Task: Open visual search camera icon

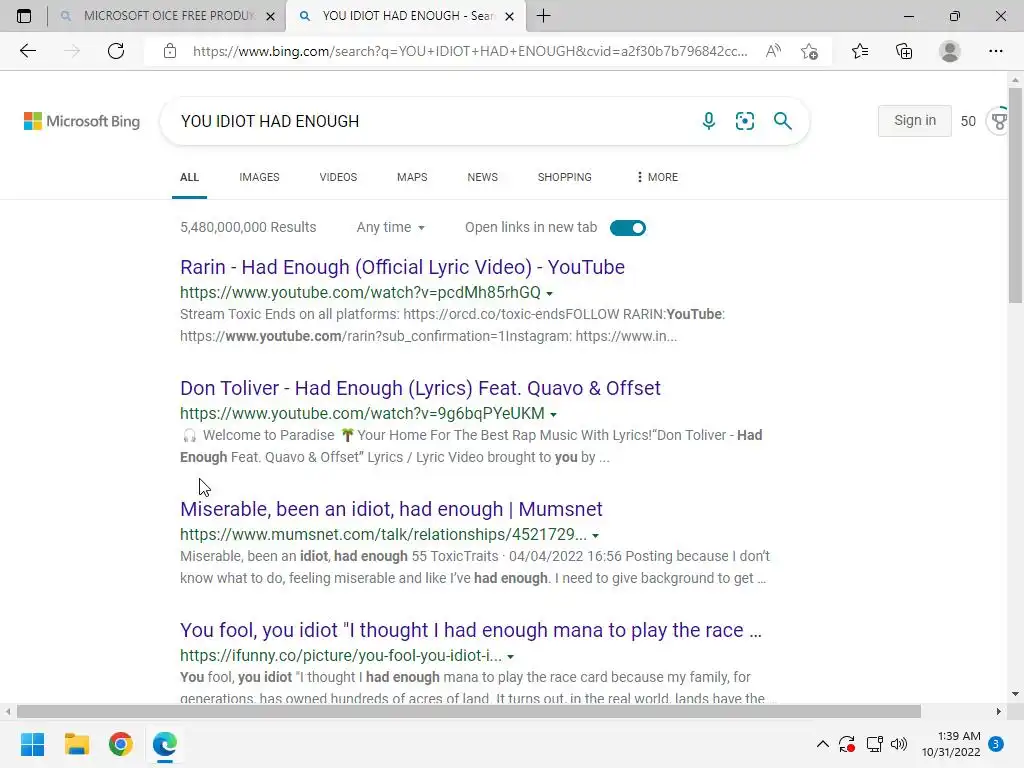Action: coord(744,121)
